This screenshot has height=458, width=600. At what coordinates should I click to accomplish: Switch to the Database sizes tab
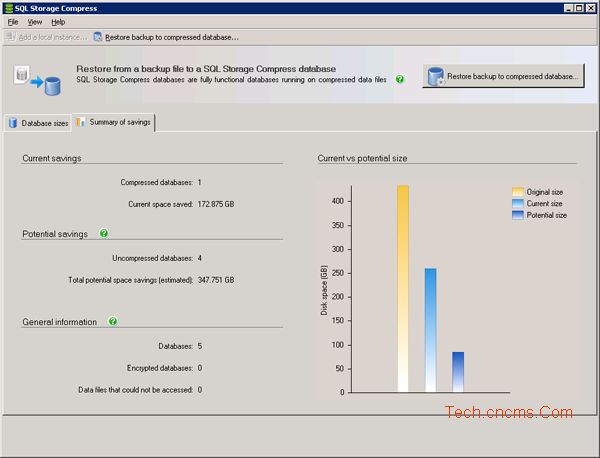pyautogui.click(x=38, y=123)
